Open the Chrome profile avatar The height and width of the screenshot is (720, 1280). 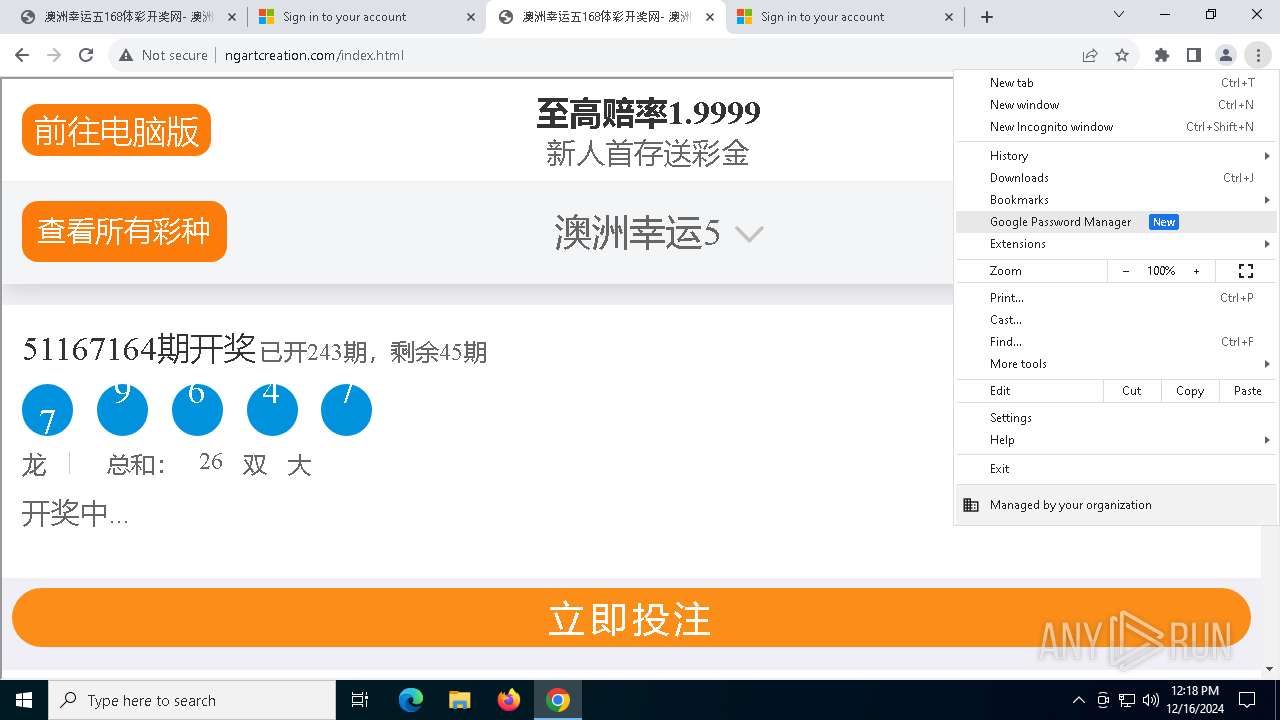pos(1226,55)
